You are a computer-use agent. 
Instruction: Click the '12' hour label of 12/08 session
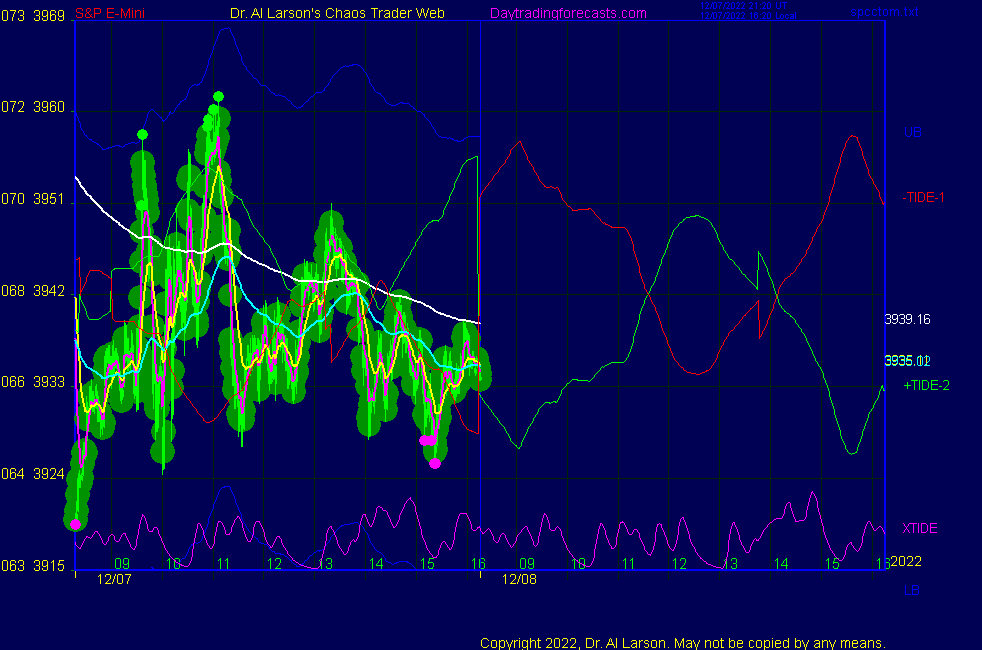pyautogui.click(x=680, y=564)
